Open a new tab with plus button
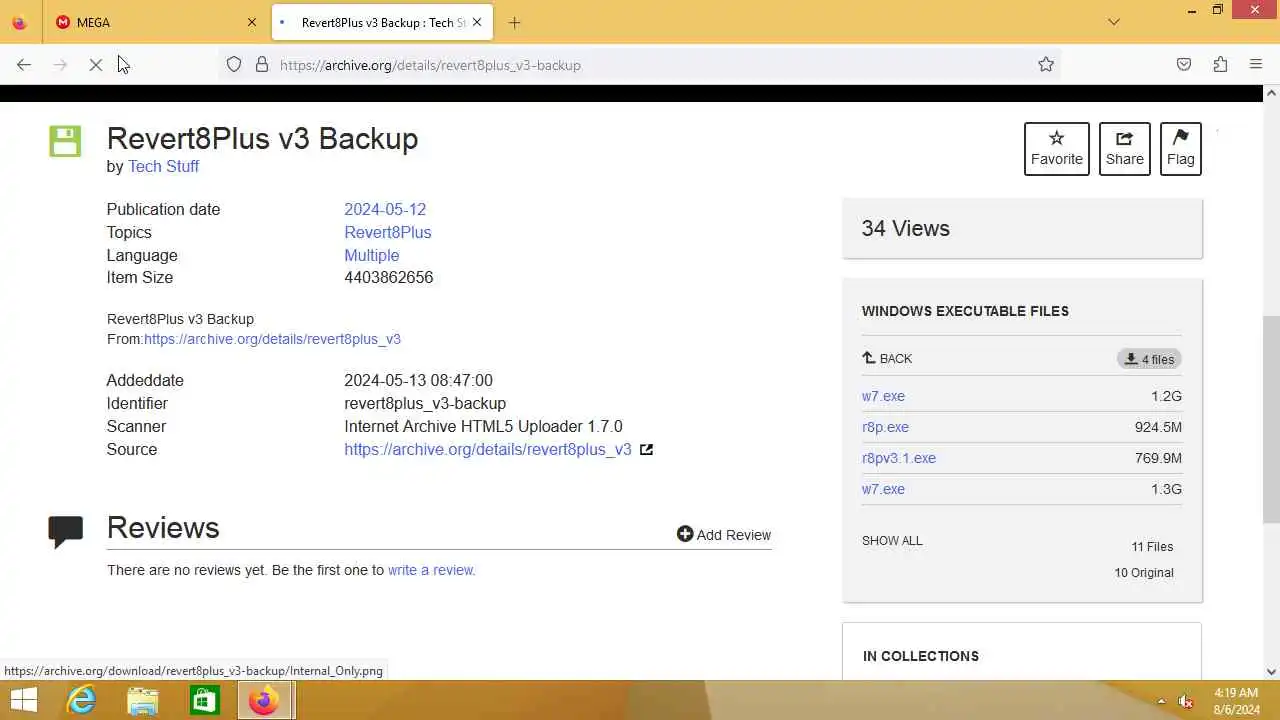 515,22
